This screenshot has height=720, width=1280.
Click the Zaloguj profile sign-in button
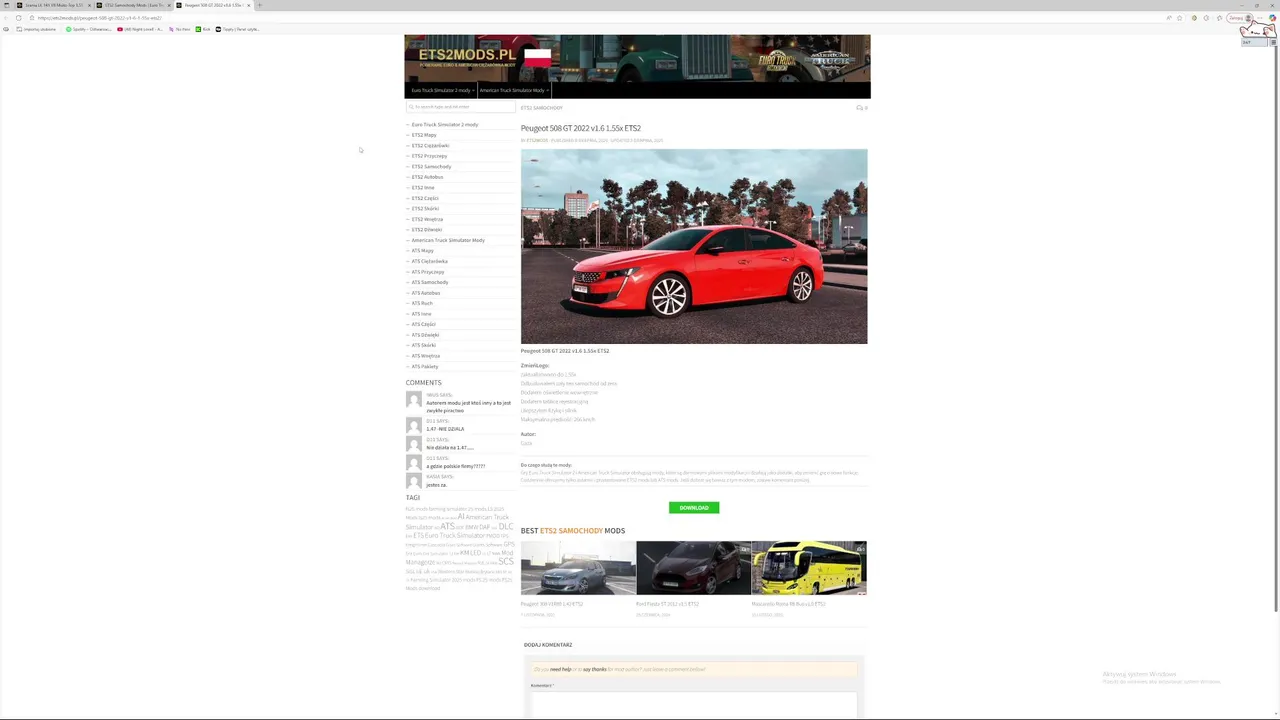click(1240, 18)
